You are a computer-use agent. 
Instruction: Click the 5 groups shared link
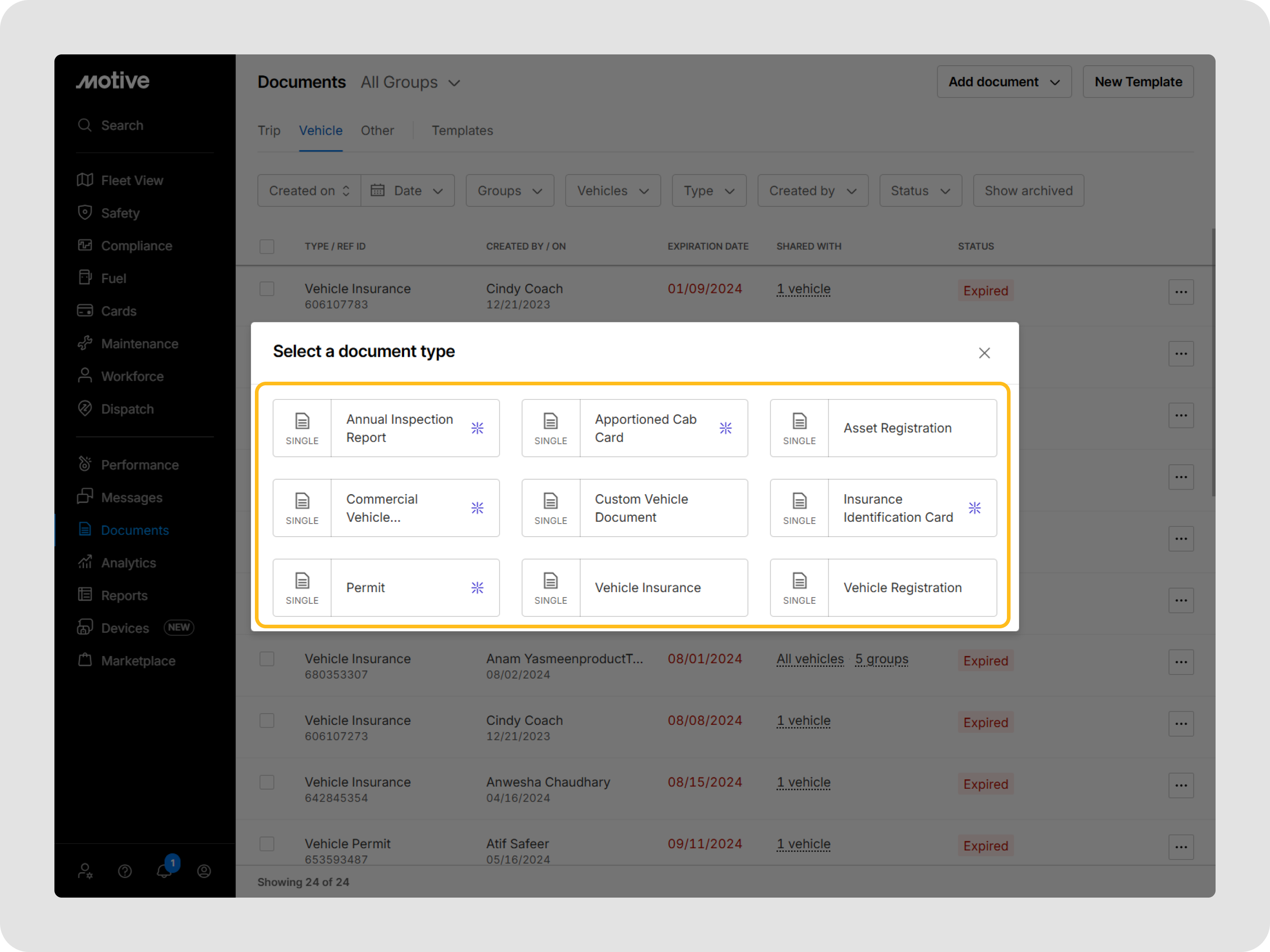(881, 659)
